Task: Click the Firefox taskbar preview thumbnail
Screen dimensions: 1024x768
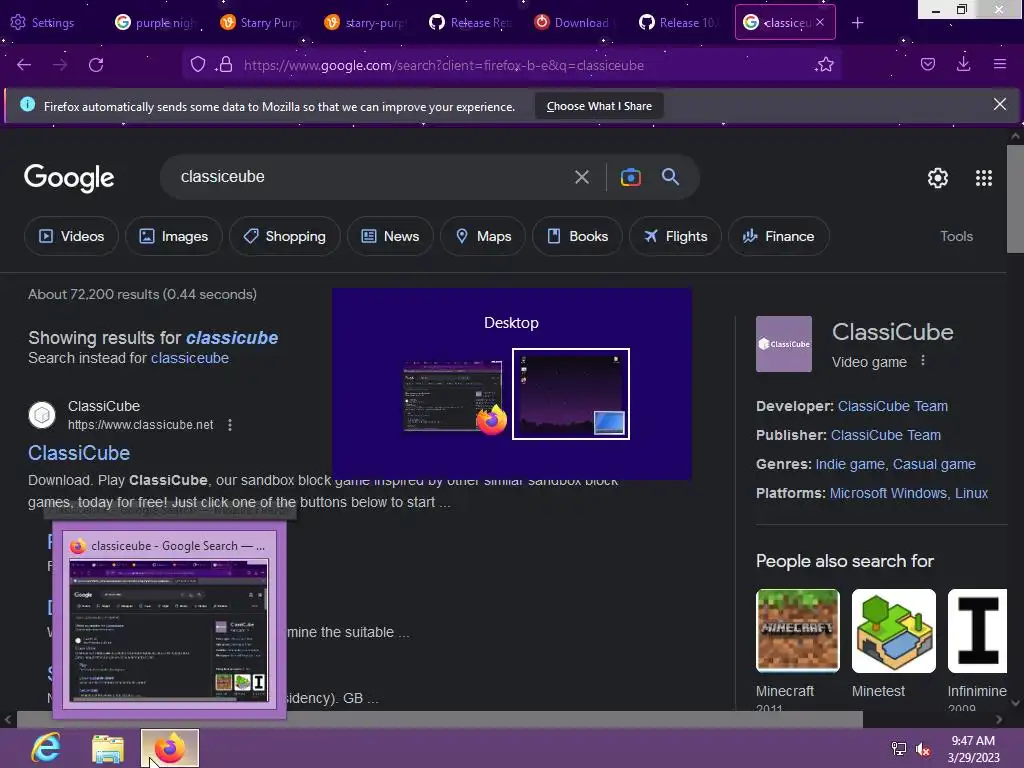Action: 169,631
